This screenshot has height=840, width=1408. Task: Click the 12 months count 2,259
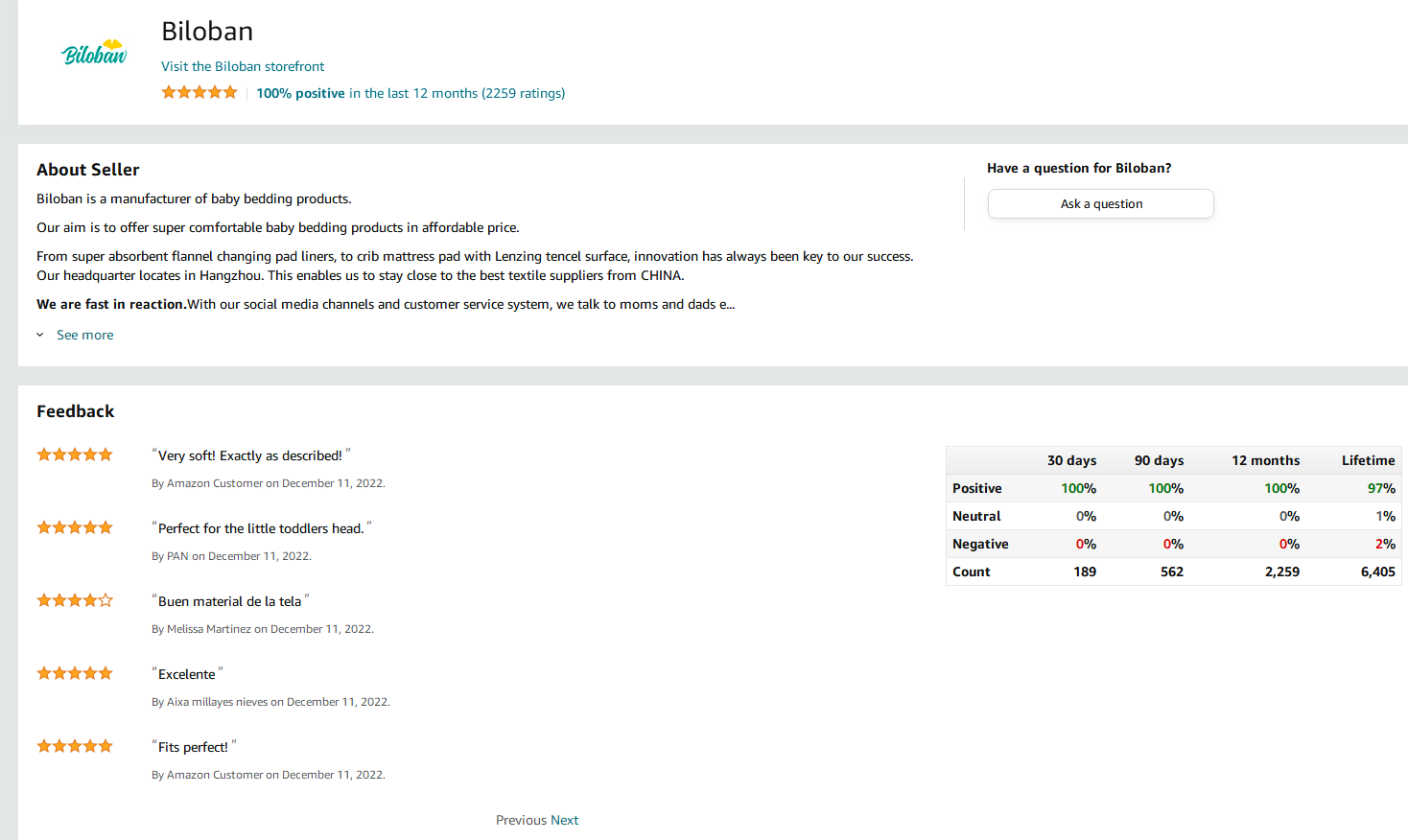click(1282, 572)
